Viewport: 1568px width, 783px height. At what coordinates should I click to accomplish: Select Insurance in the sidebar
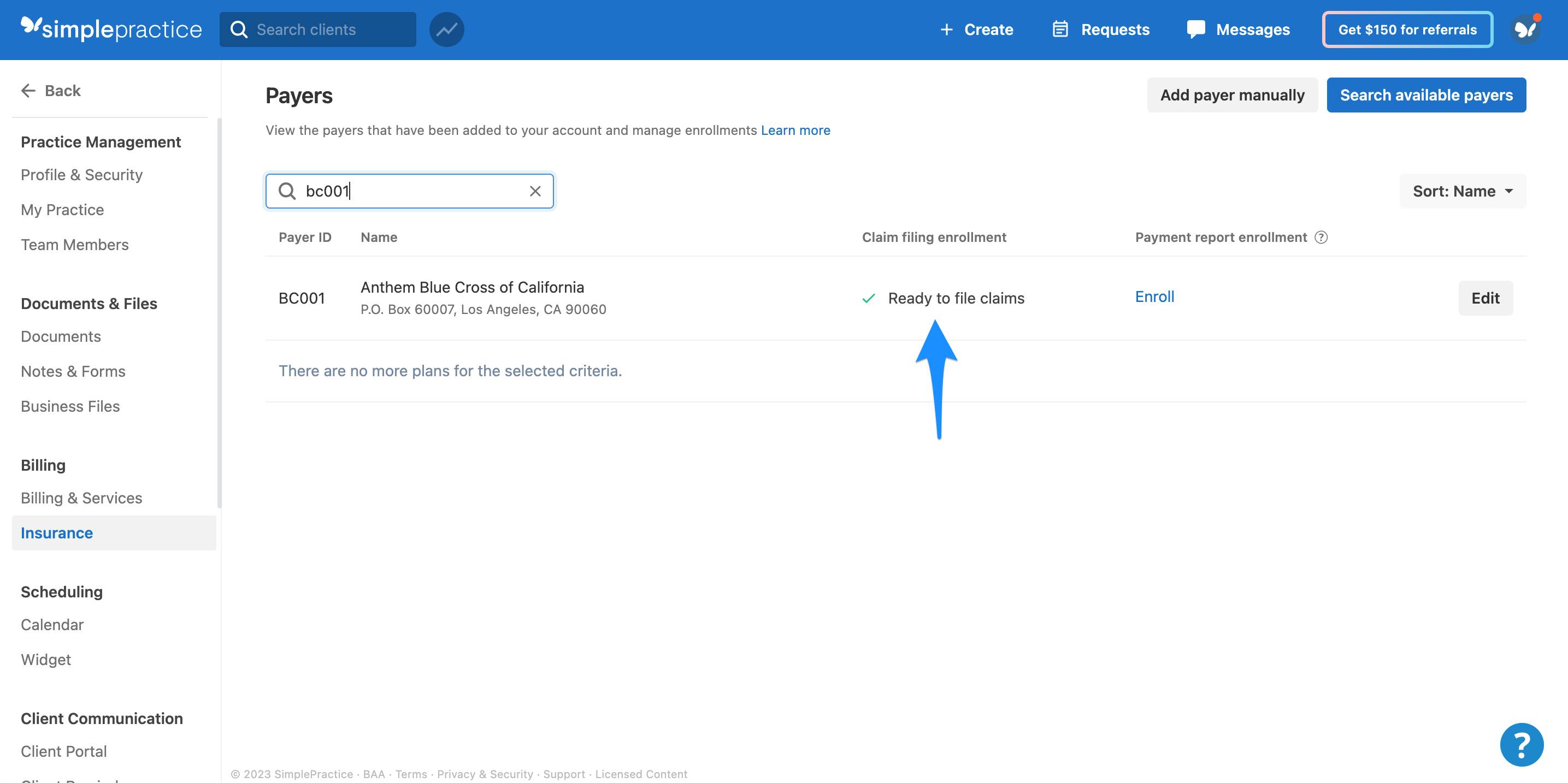click(57, 532)
